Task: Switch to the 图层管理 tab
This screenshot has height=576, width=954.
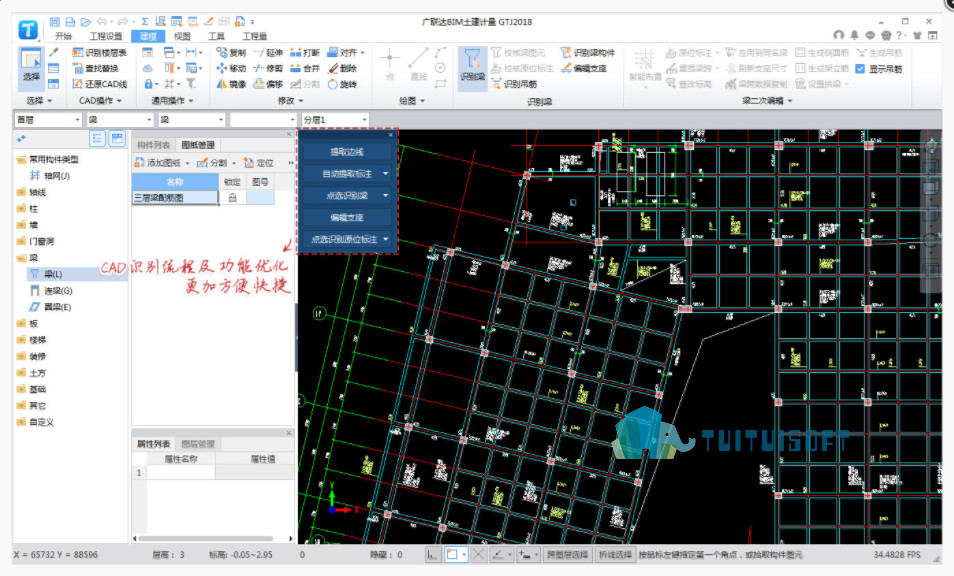Action: point(198,444)
